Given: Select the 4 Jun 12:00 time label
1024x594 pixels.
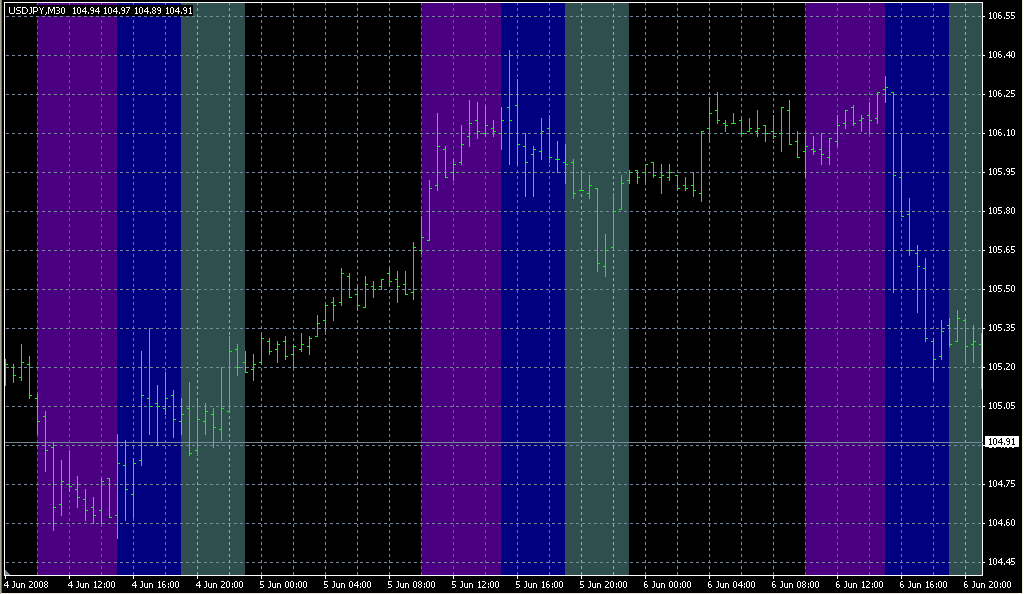Looking at the screenshot, I should coord(92,584).
